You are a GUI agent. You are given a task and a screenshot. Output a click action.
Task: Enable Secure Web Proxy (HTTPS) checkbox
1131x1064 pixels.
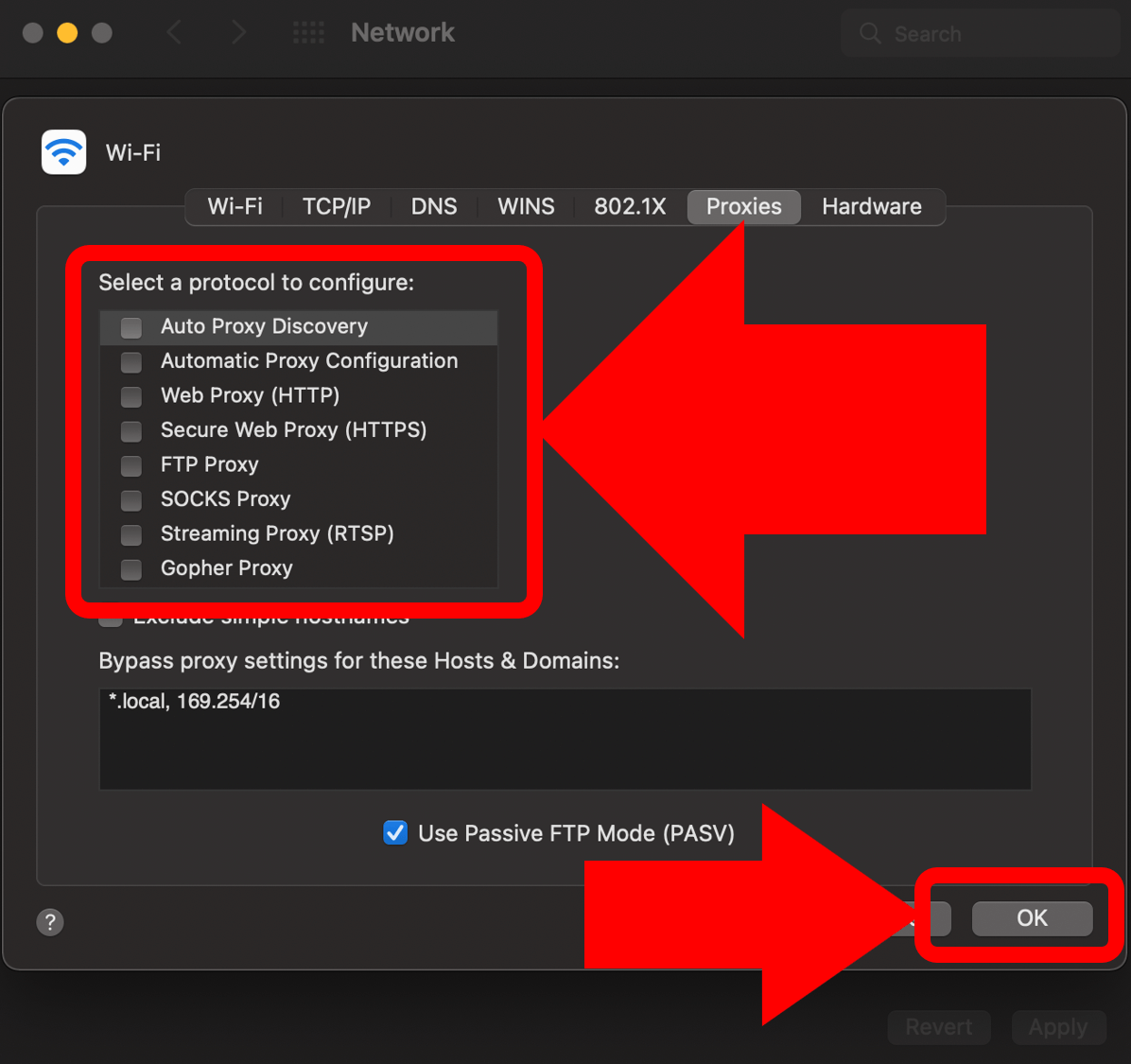click(x=131, y=431)
